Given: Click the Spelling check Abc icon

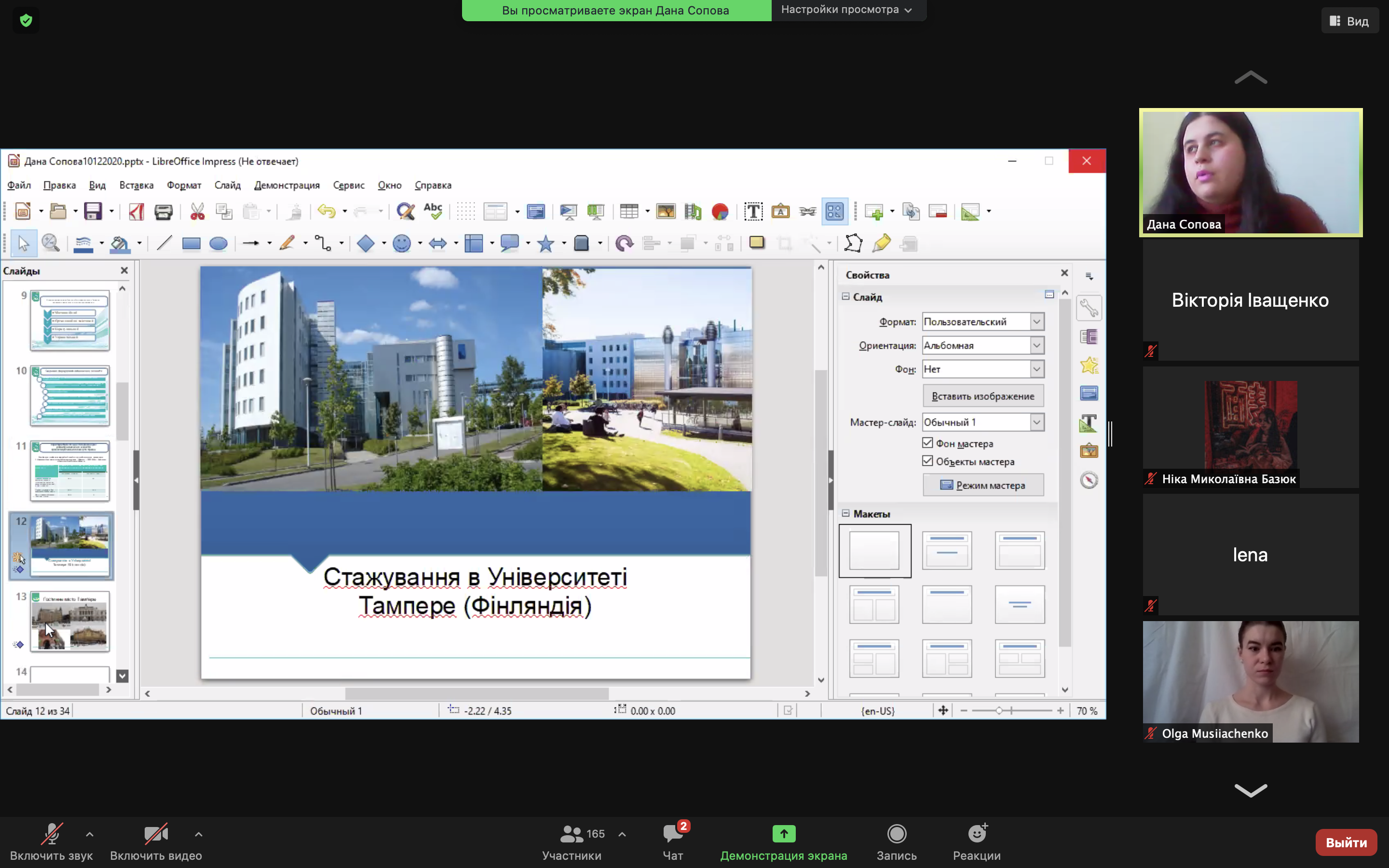Looking at the screenshot, I should pos(433,211).
